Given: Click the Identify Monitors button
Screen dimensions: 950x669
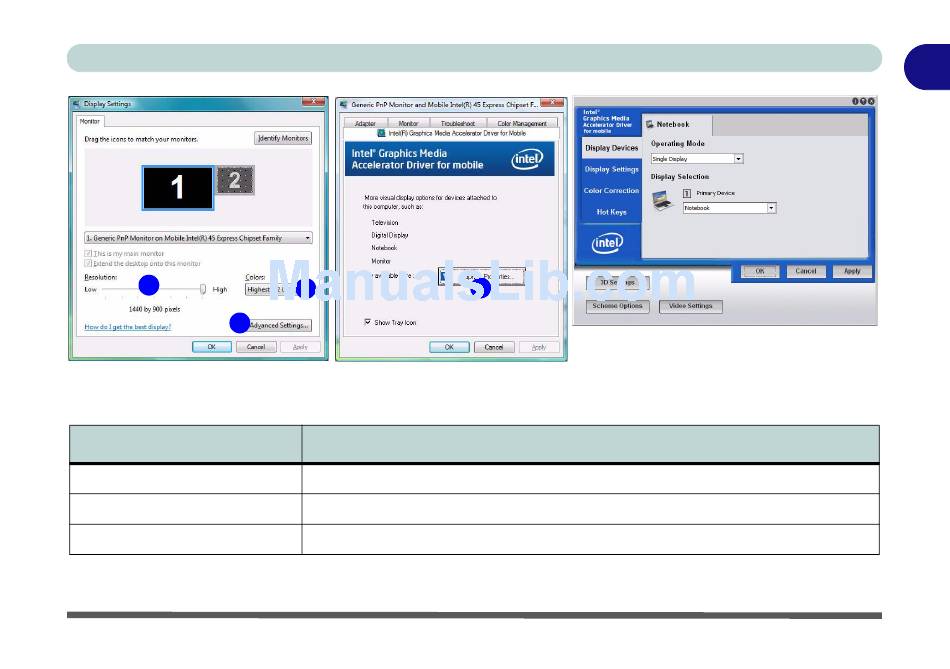Looking at the screenshot, I should 283,138.
